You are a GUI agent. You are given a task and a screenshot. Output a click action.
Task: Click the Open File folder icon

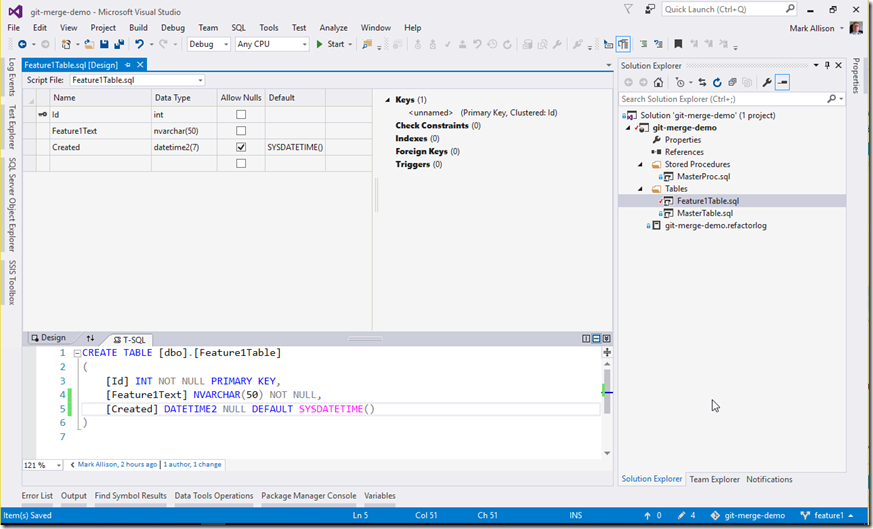(89, 44)
